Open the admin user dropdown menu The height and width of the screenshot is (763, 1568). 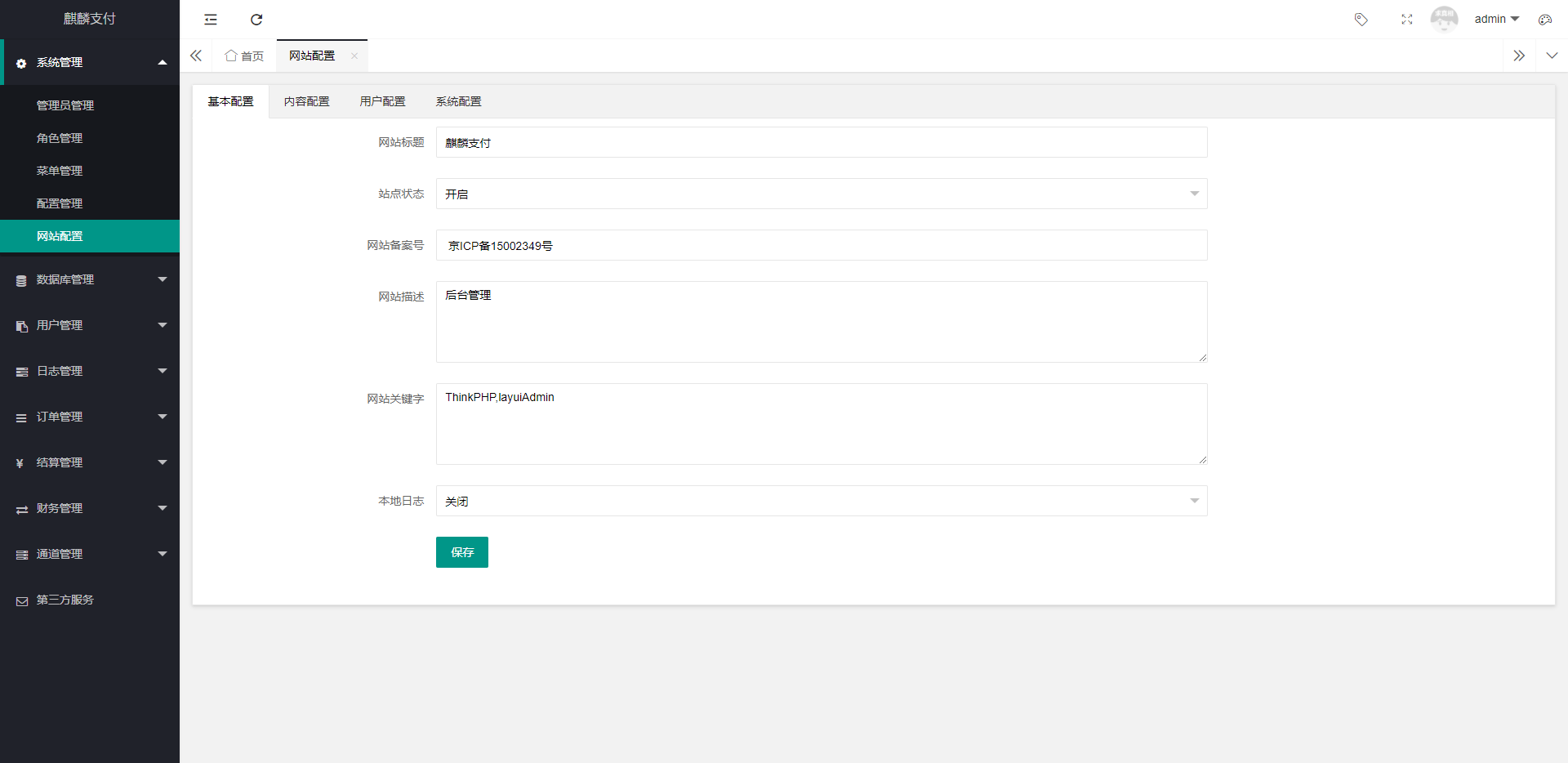pos(1496,19)
